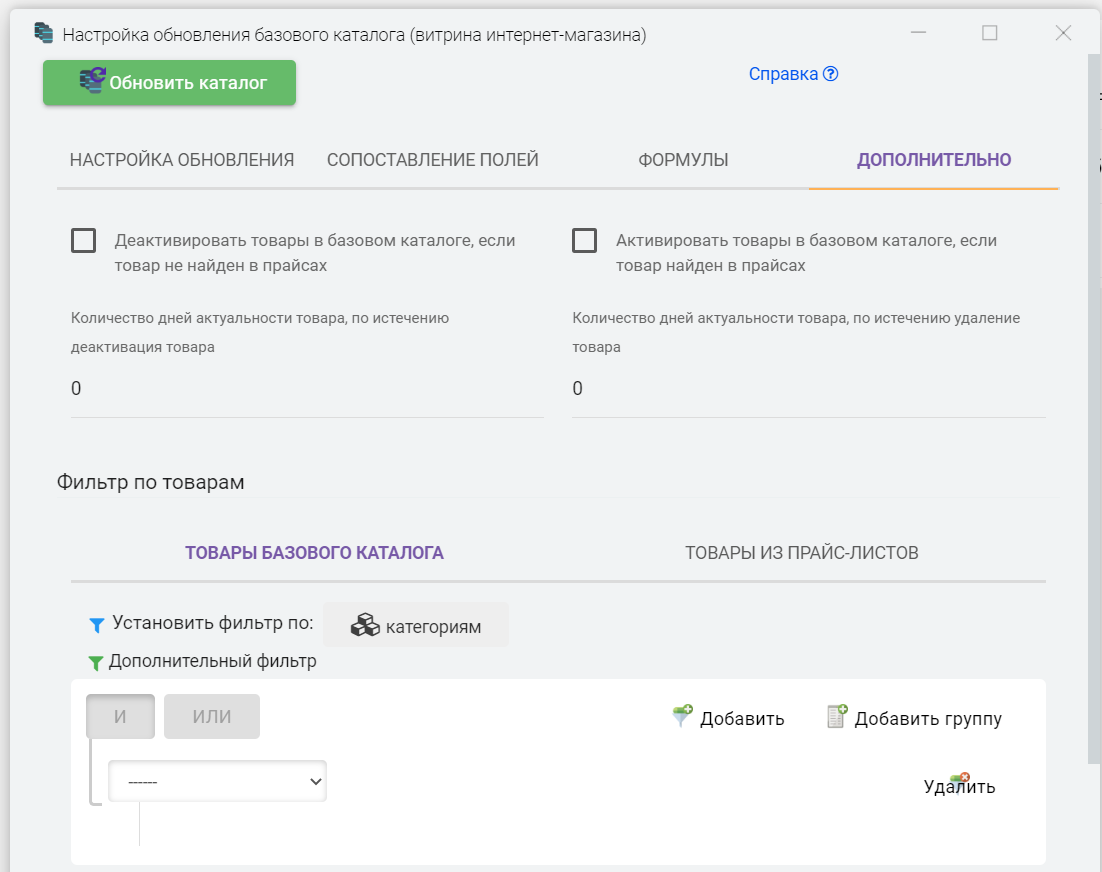Enable deactivating products not found in prices

84,241
